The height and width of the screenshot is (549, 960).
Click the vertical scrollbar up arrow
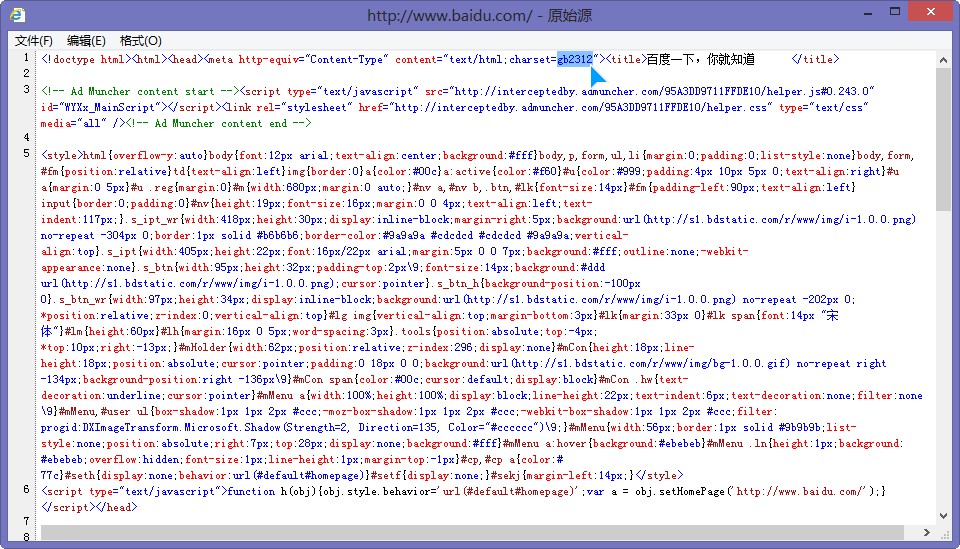(x=943, y=60)
